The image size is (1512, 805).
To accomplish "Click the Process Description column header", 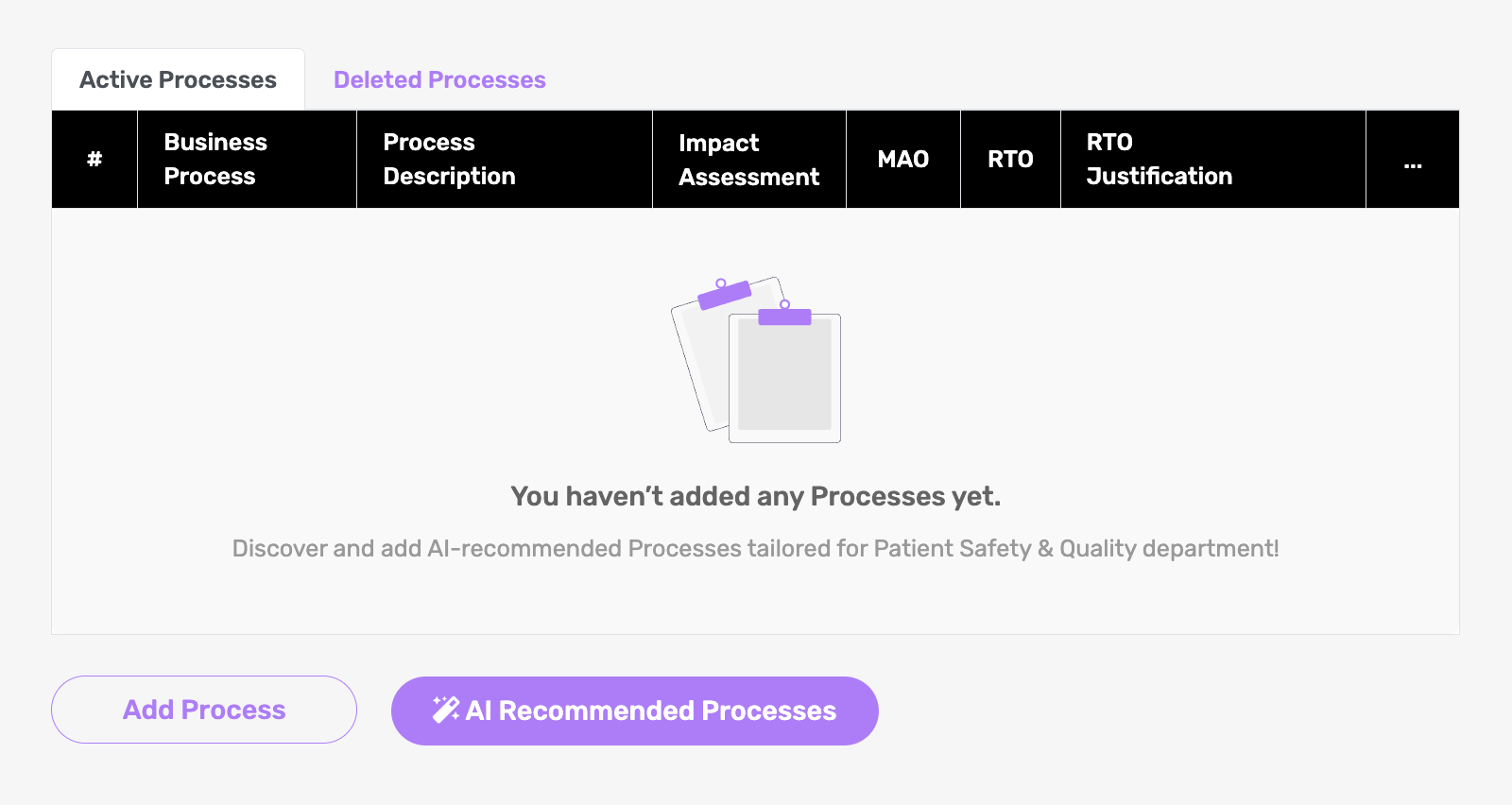I will pyautogui.click(x=505, y=159).
